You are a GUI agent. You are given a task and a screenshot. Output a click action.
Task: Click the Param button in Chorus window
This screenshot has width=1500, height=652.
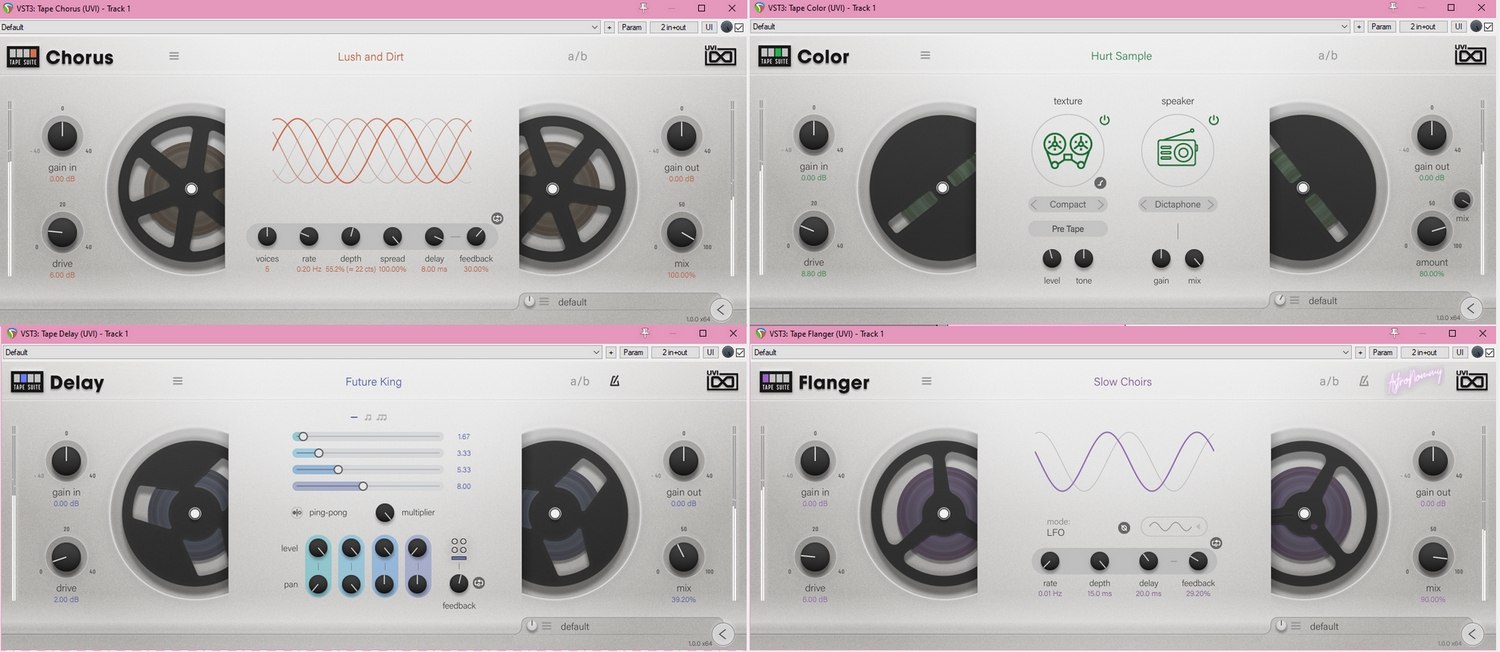click(x=632, y=27)
